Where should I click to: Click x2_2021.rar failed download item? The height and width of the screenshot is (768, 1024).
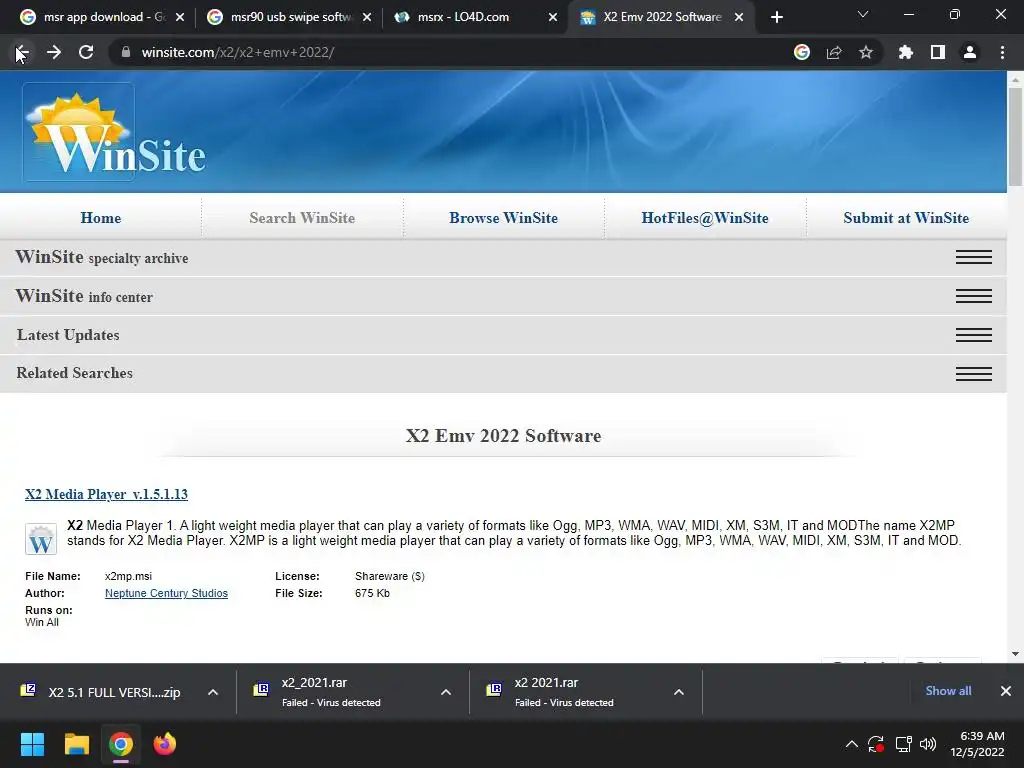pos(340,692)
